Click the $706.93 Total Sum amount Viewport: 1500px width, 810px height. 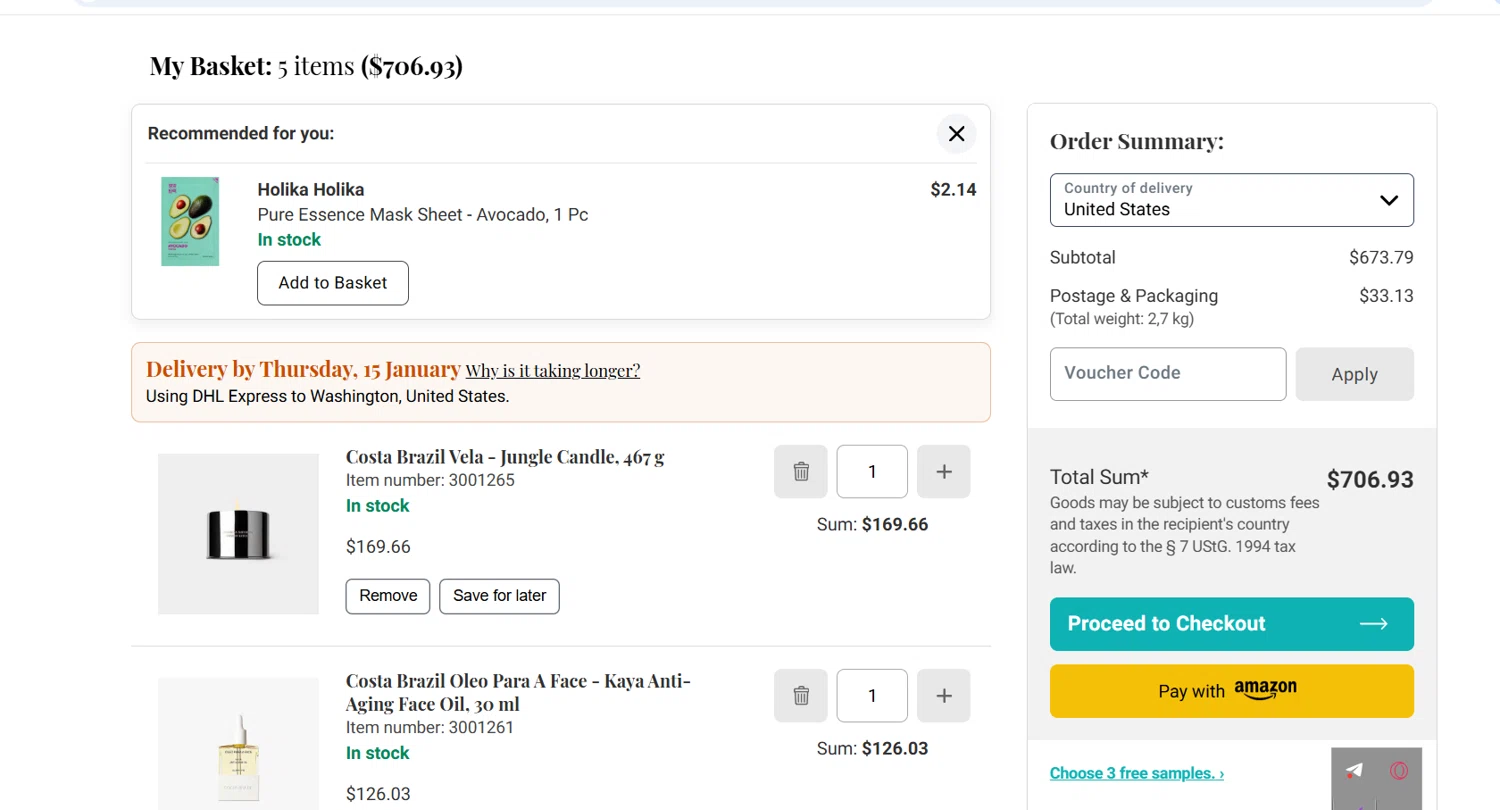pyautogui.click(x=1370, y=480)
